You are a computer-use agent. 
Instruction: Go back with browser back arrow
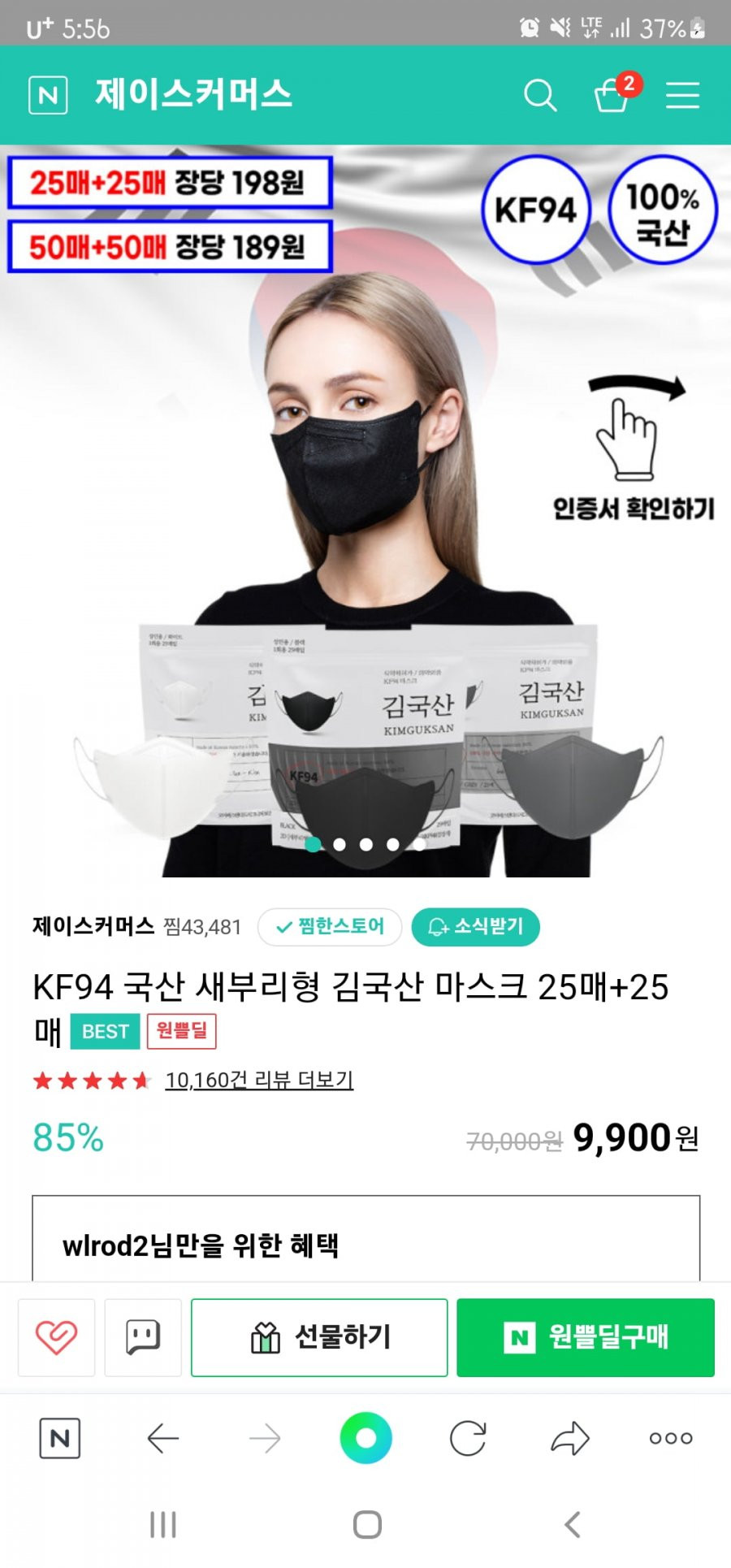[x=162, y=1439]
